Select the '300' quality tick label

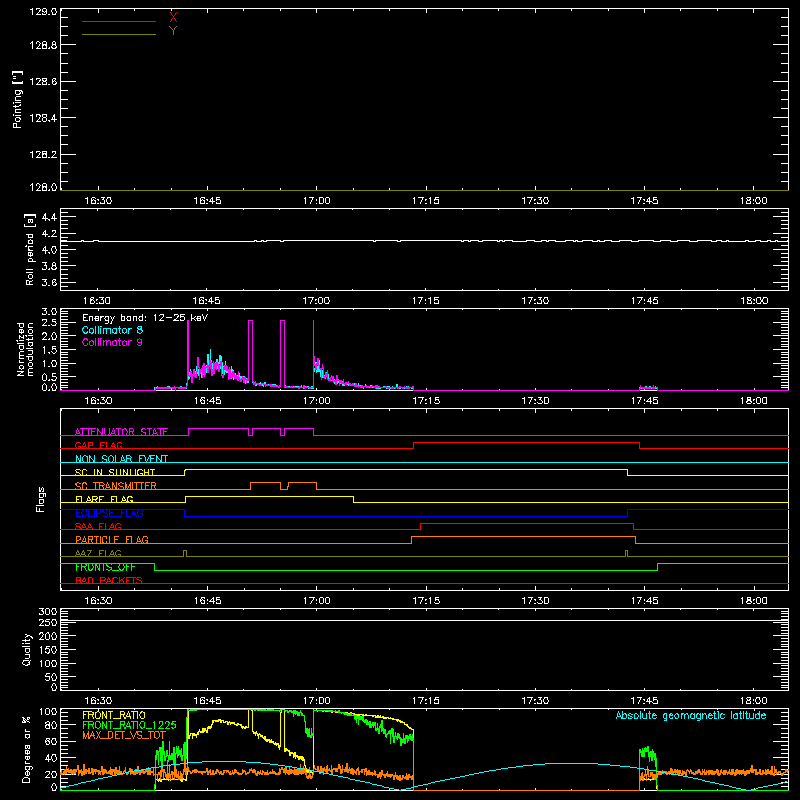pos(47,612)
